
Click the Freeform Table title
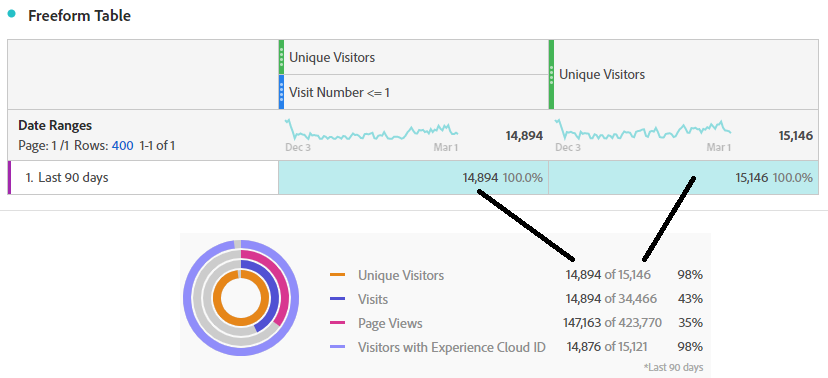[x=79, y=15]
